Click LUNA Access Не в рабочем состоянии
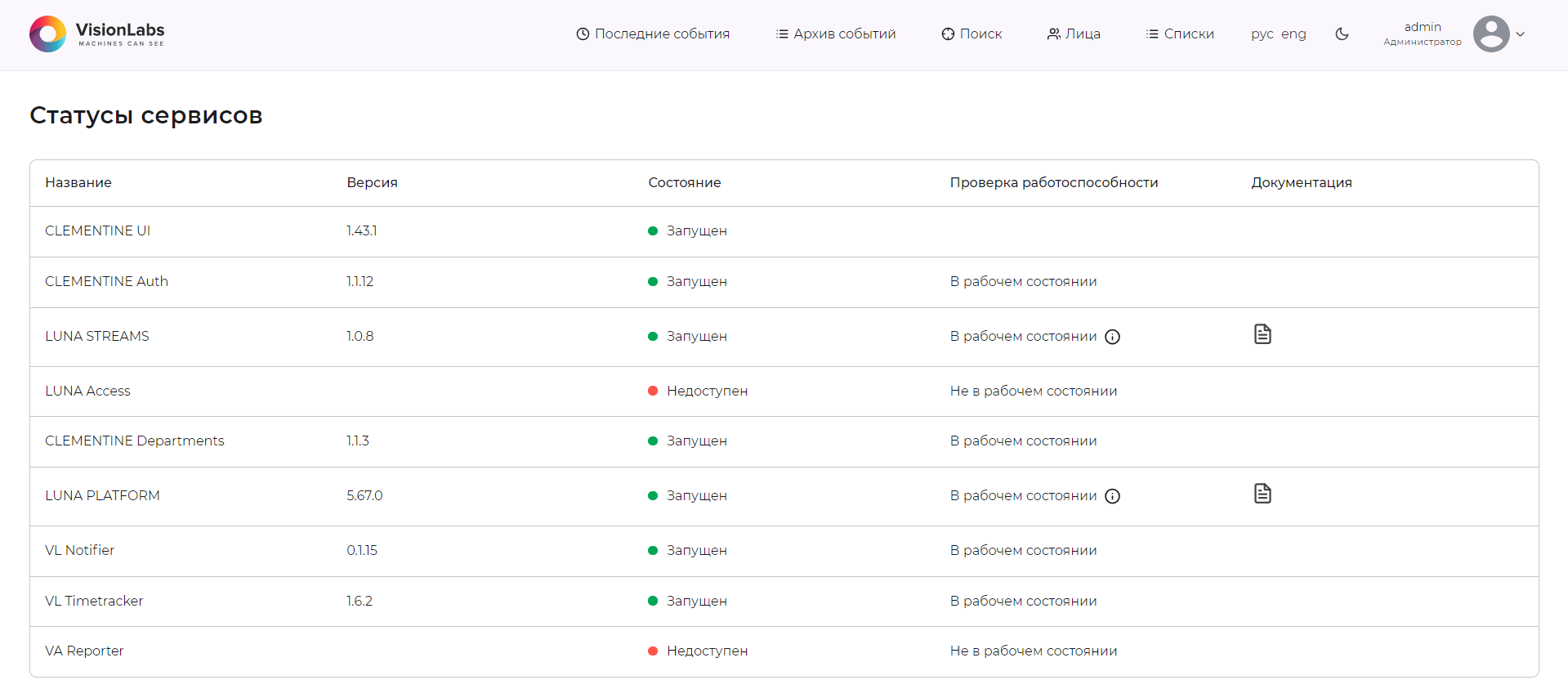Viewport: 1568px width, 689px height. [1034, 391]
